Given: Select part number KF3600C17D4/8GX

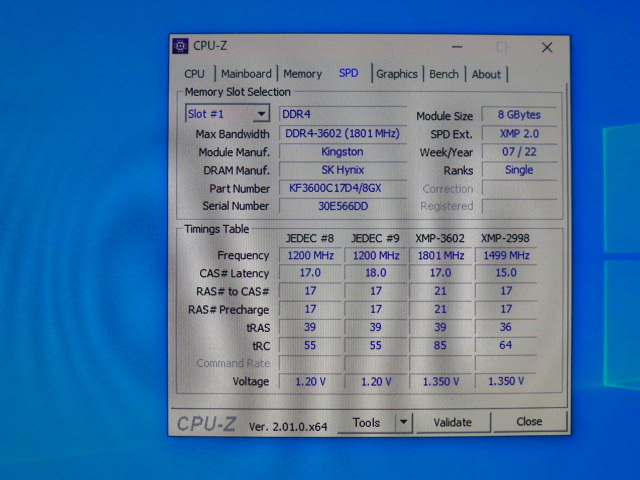Looking at the screenshot, I should (x=342, y=188).
